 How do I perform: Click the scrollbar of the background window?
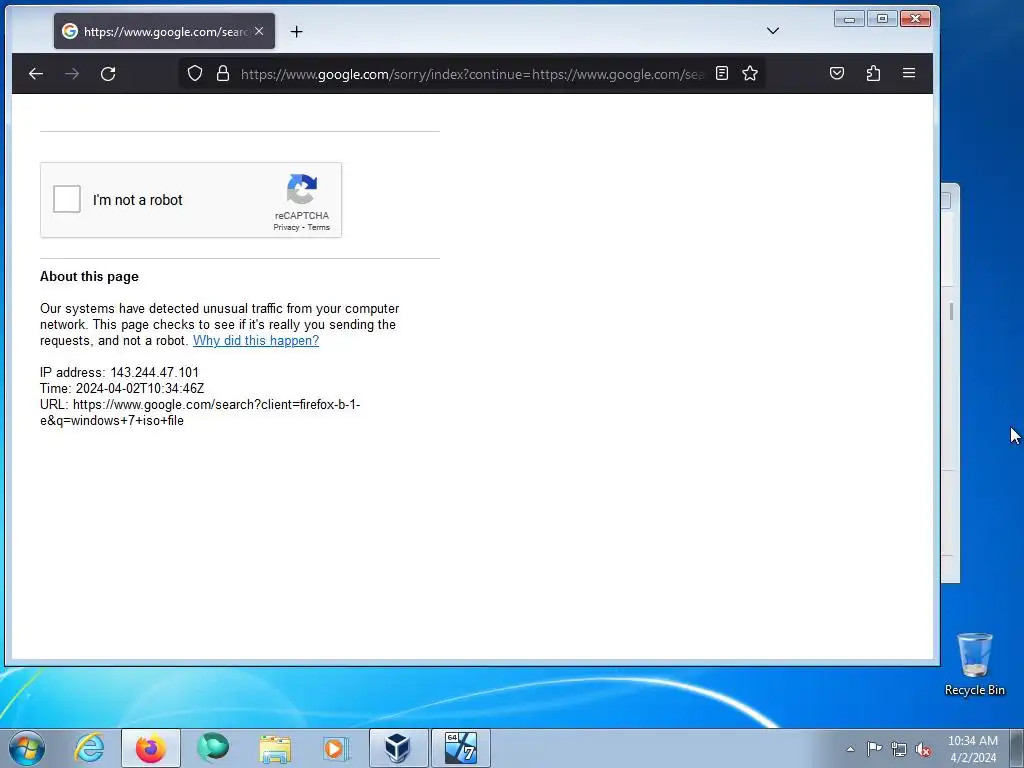pyautogui.click(x=952, y=311)
